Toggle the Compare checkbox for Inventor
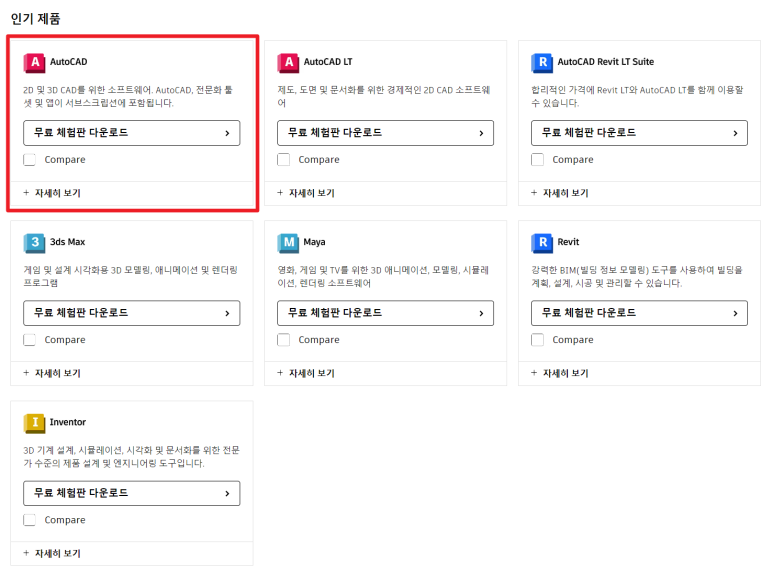This screenshot has height=584, width=773. tap(30, 520)
